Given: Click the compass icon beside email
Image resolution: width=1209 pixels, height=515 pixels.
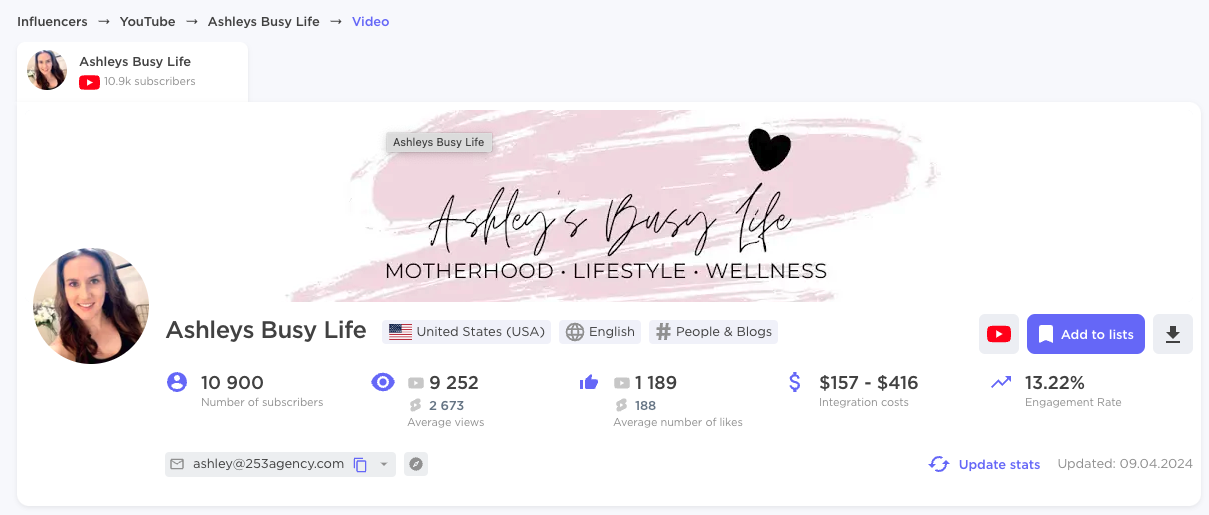Looking at the screenshot, I should [x=416, y=464].
